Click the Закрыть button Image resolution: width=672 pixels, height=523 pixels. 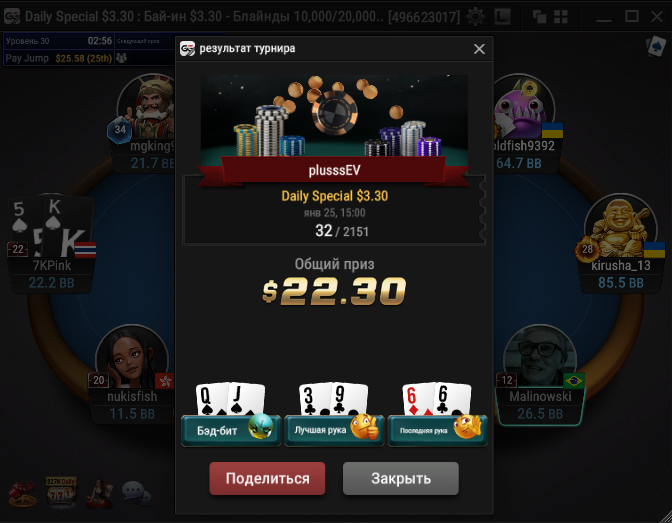coord(401,478)
